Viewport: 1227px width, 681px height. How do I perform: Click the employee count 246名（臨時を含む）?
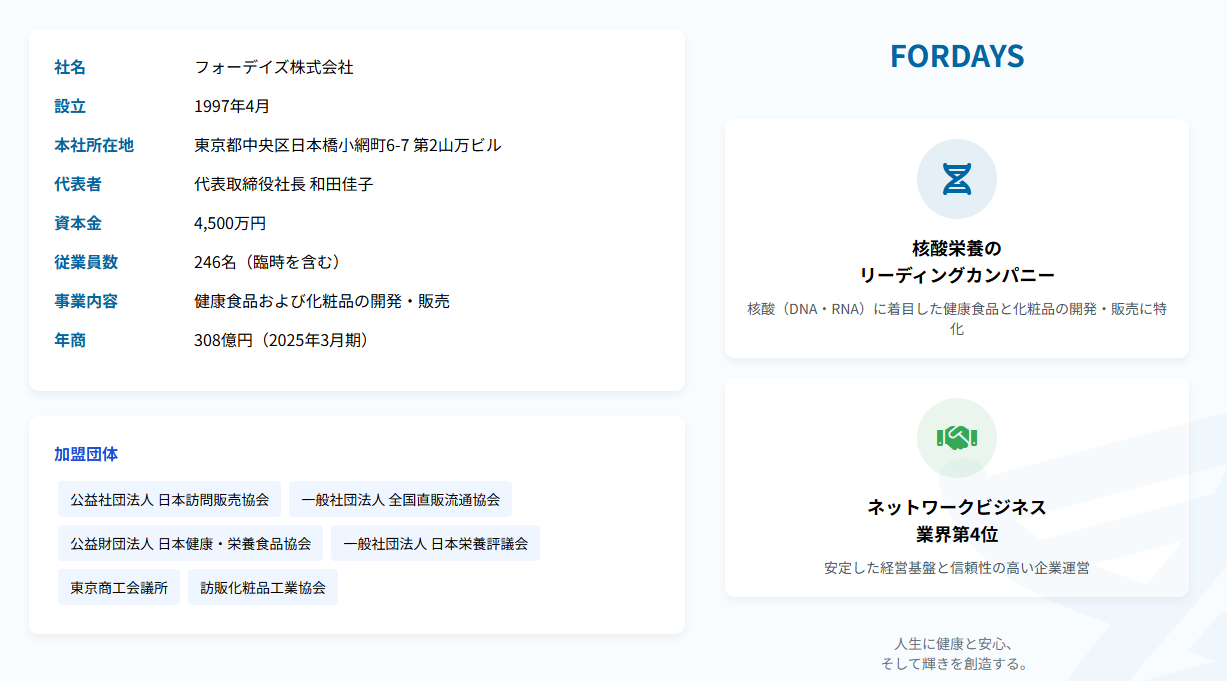pyautogui.click(x=270, y=262)
